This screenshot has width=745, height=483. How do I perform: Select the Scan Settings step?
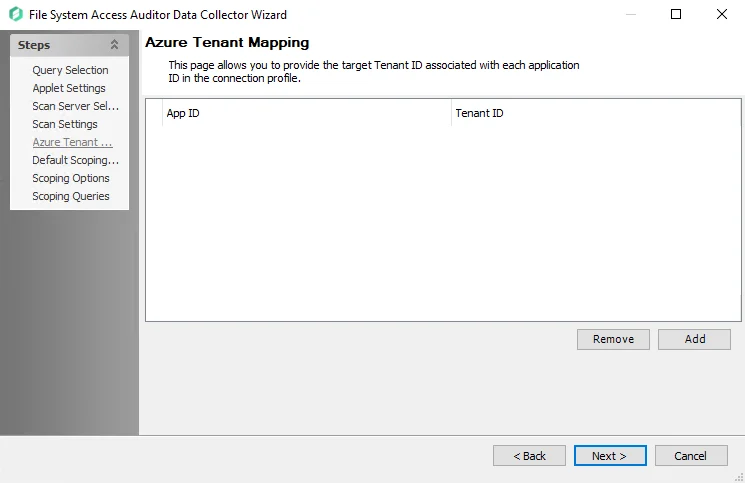[x=65, y=124]
